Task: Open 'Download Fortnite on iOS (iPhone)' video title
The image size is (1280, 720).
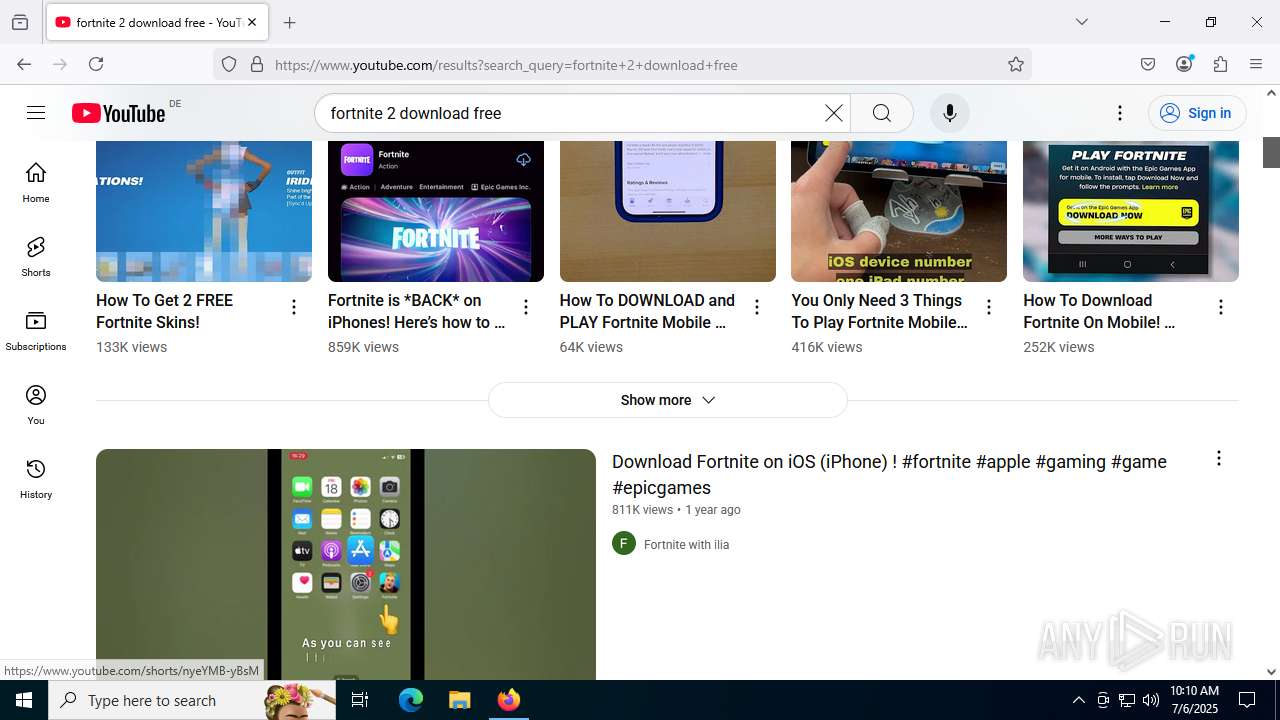Action: coord(889,474)
